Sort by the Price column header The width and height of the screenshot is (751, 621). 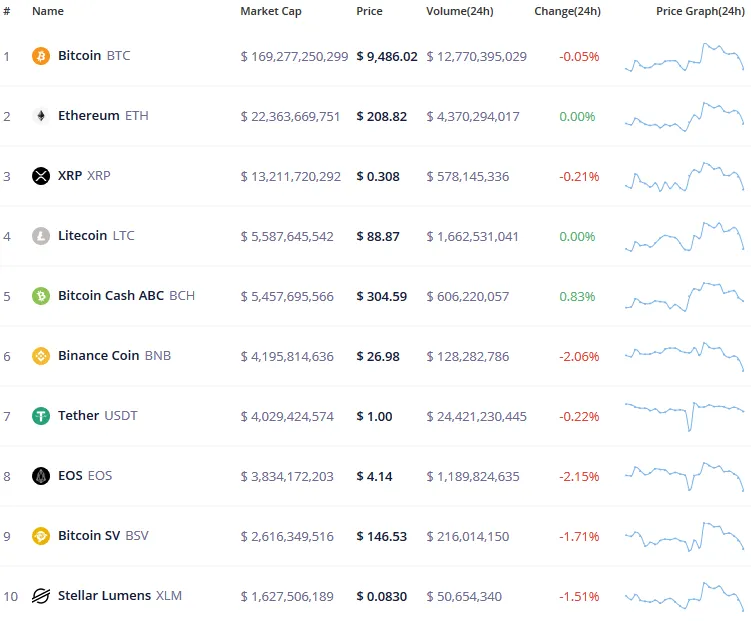coord(369,11)
